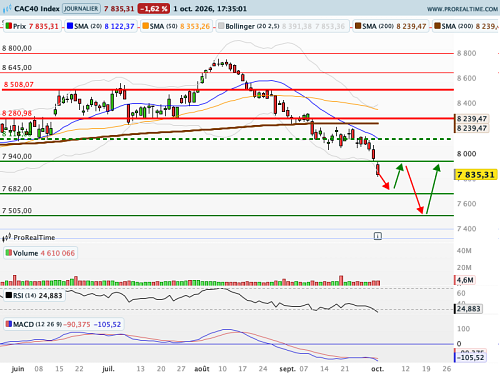Viewport: 500px width, 375px height.
Task: Click the chart icon beside CAC40 Index
Action: (7, 9)
